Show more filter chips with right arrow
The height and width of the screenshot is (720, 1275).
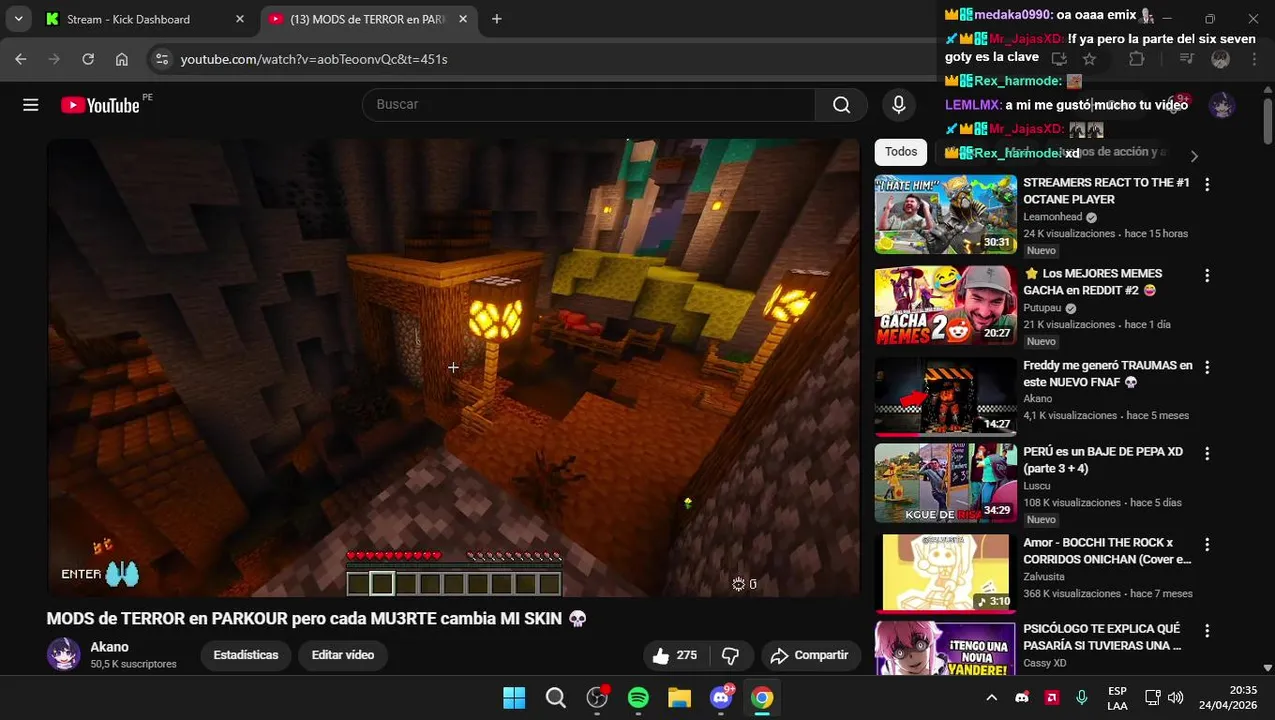pyautogui.click(x=1193, y=155)
